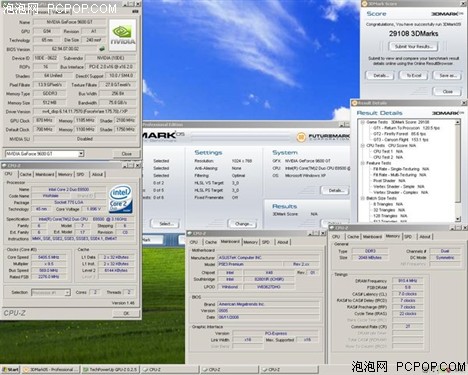Click the GPU-Z Name field

point(70,22)
